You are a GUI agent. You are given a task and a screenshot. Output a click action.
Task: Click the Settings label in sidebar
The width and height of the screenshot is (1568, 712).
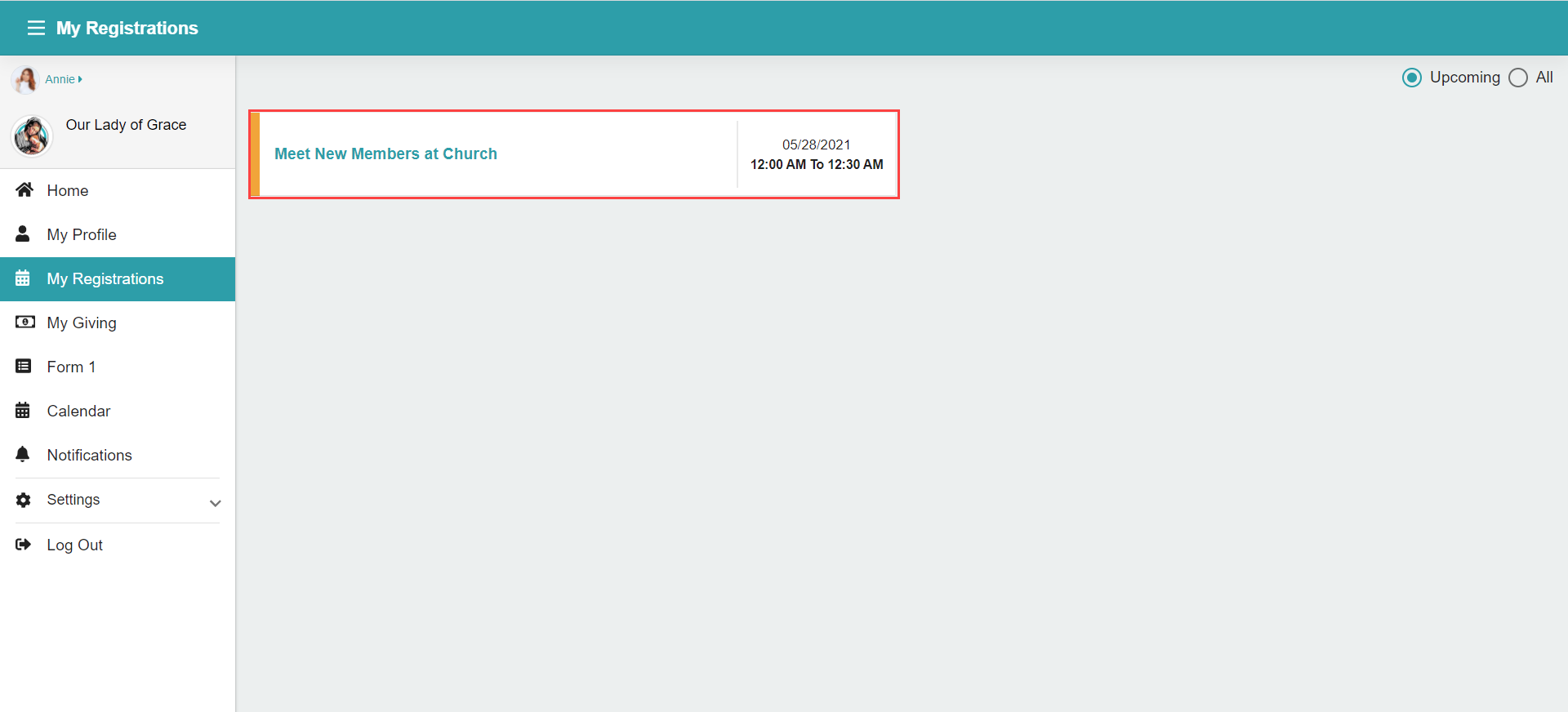(x=73, y=500)
